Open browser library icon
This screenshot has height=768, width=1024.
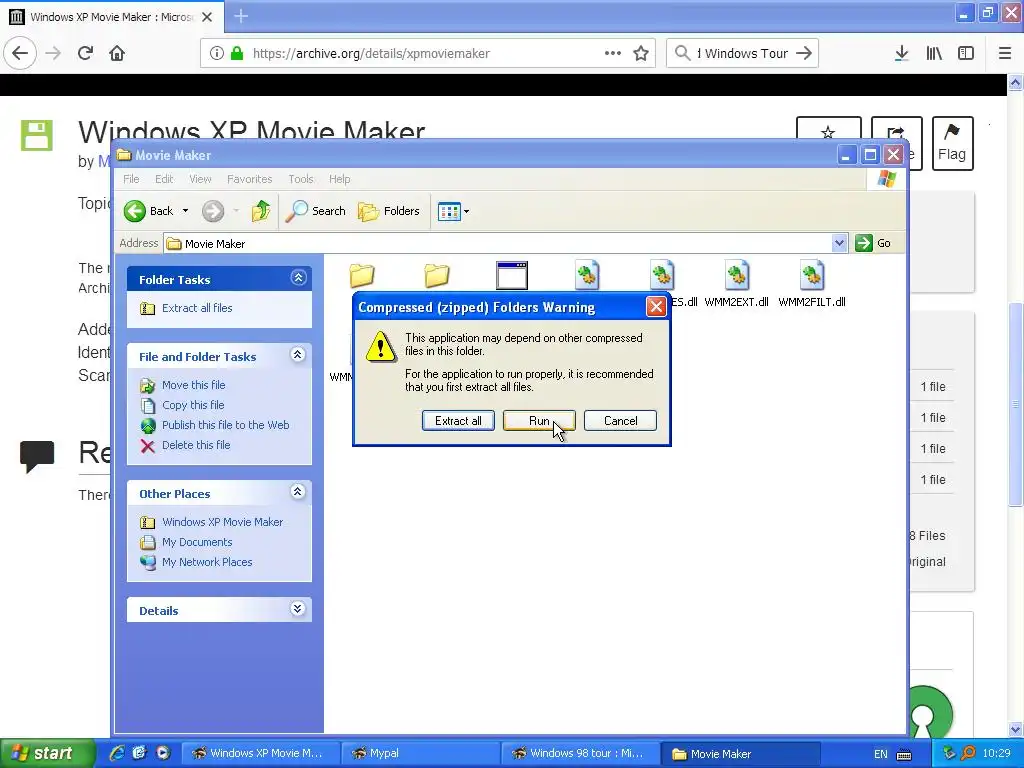[934, 53]
